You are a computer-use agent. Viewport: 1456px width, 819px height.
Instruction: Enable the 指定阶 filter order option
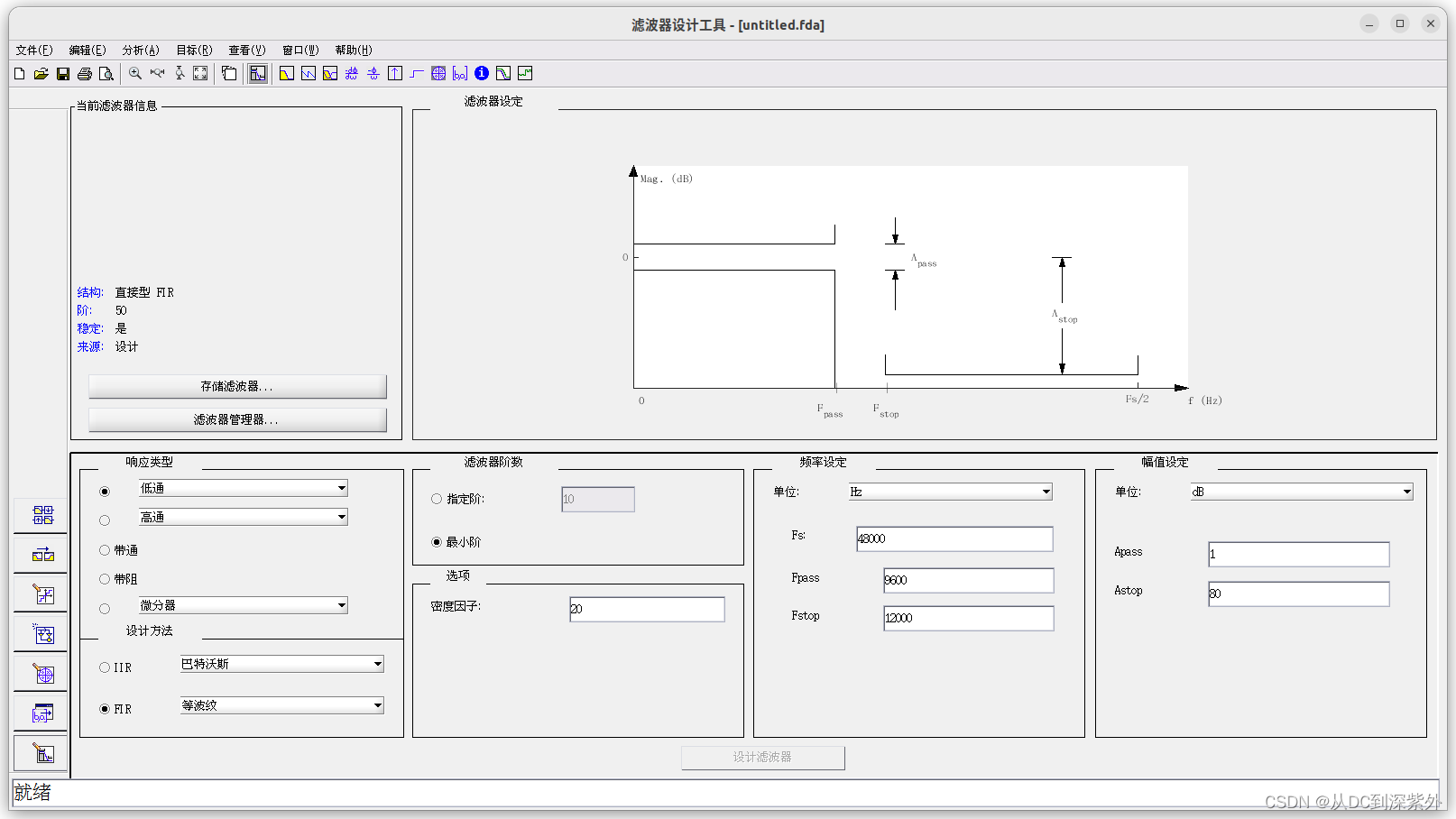(436, 499)
